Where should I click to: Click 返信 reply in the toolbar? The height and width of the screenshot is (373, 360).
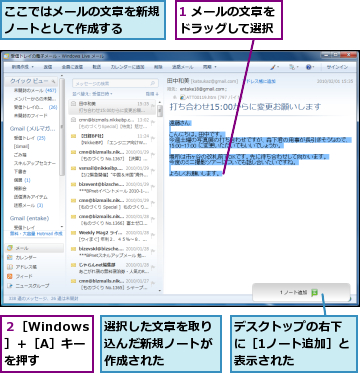(x=48, y=67)
